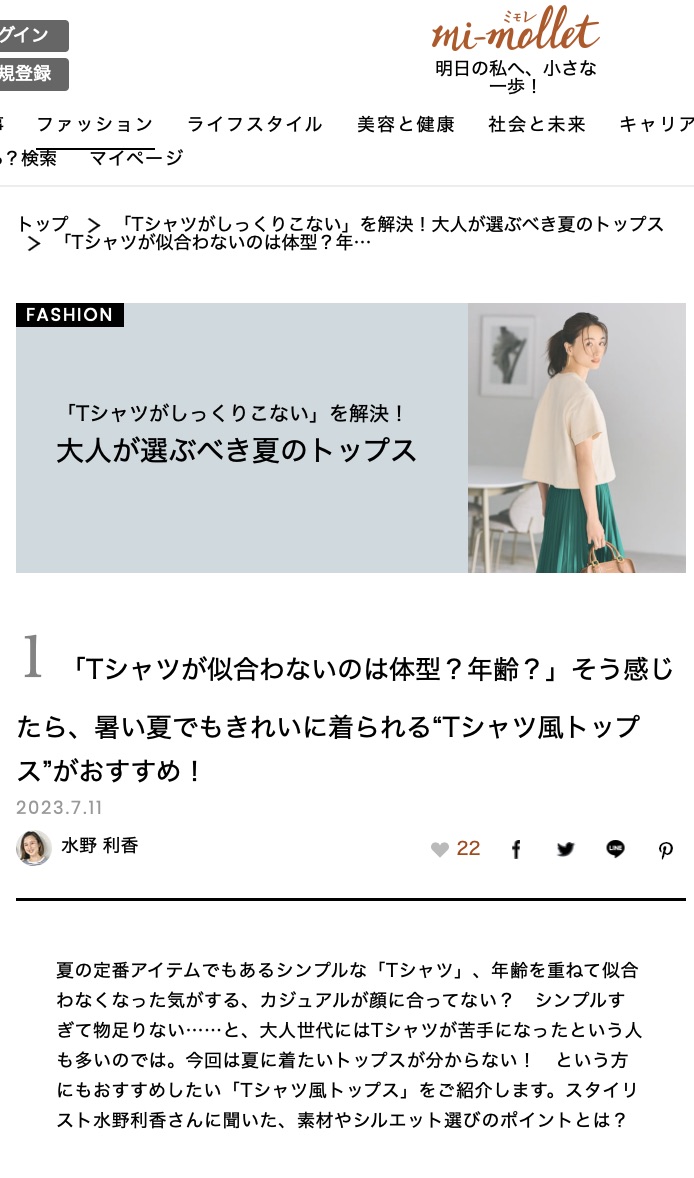Share article via LINE icon
The width and height of the screenshot is (694, 1178).
pyautogui.click(x=615, y=849)
